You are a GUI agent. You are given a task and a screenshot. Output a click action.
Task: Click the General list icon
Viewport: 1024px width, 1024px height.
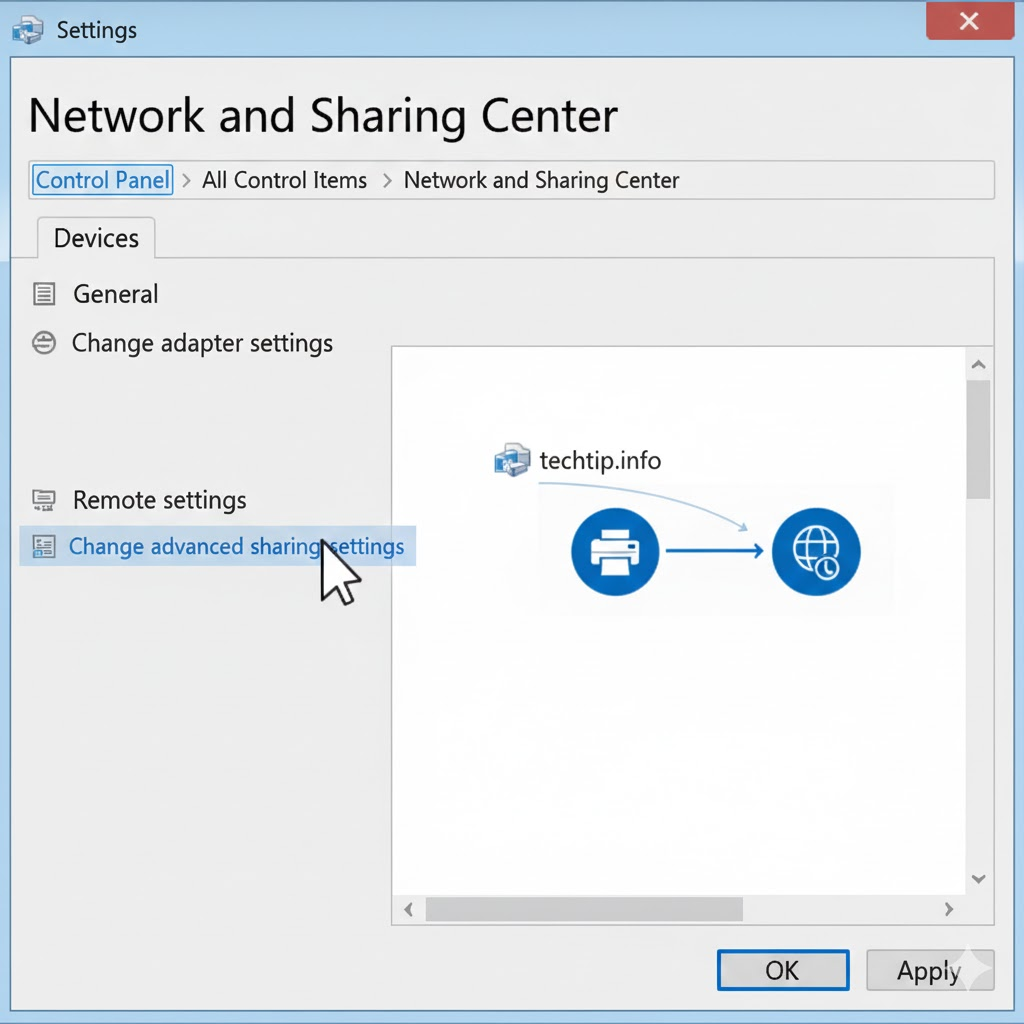click(44, 294)
